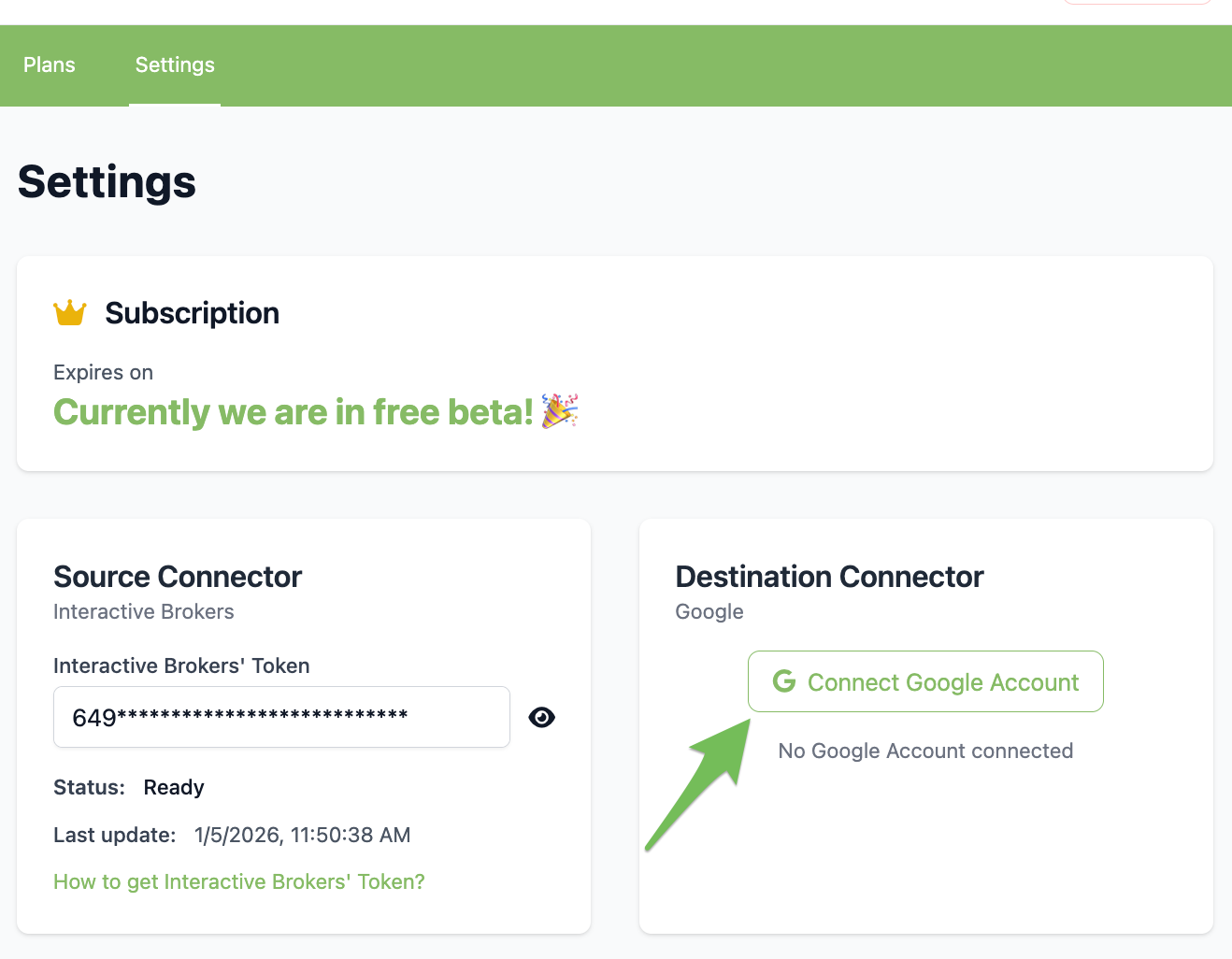Click the crown icon beside Subscription
Image resolution: width=1232 pixels, height=959 pixels.
(68, 312)
